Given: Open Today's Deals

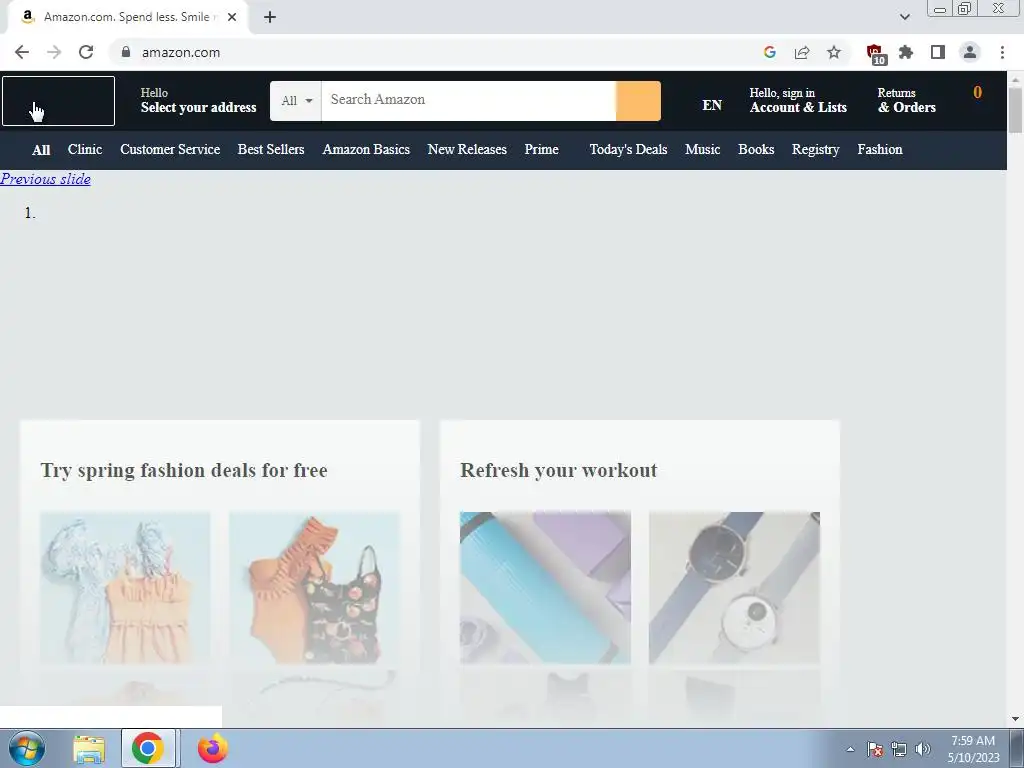Looking at the screenshot, I should (628, 150).
